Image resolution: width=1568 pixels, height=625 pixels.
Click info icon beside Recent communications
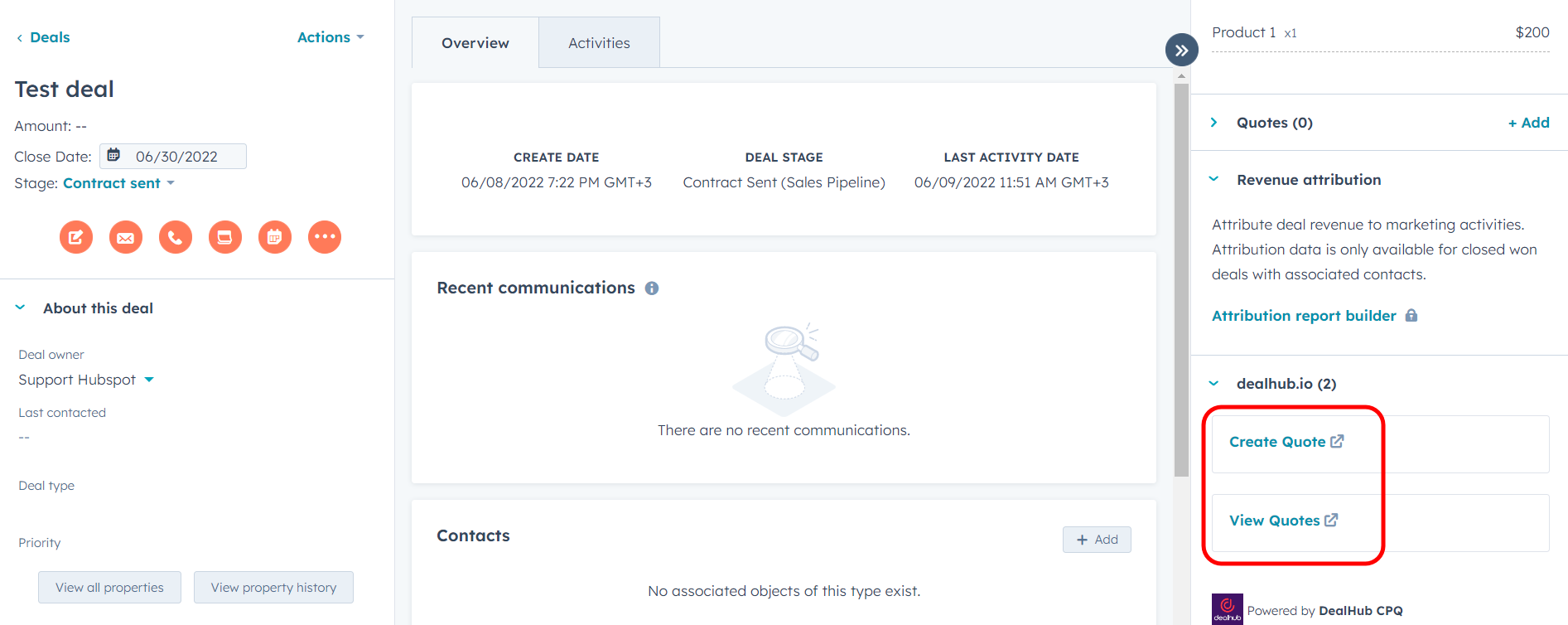652,288
